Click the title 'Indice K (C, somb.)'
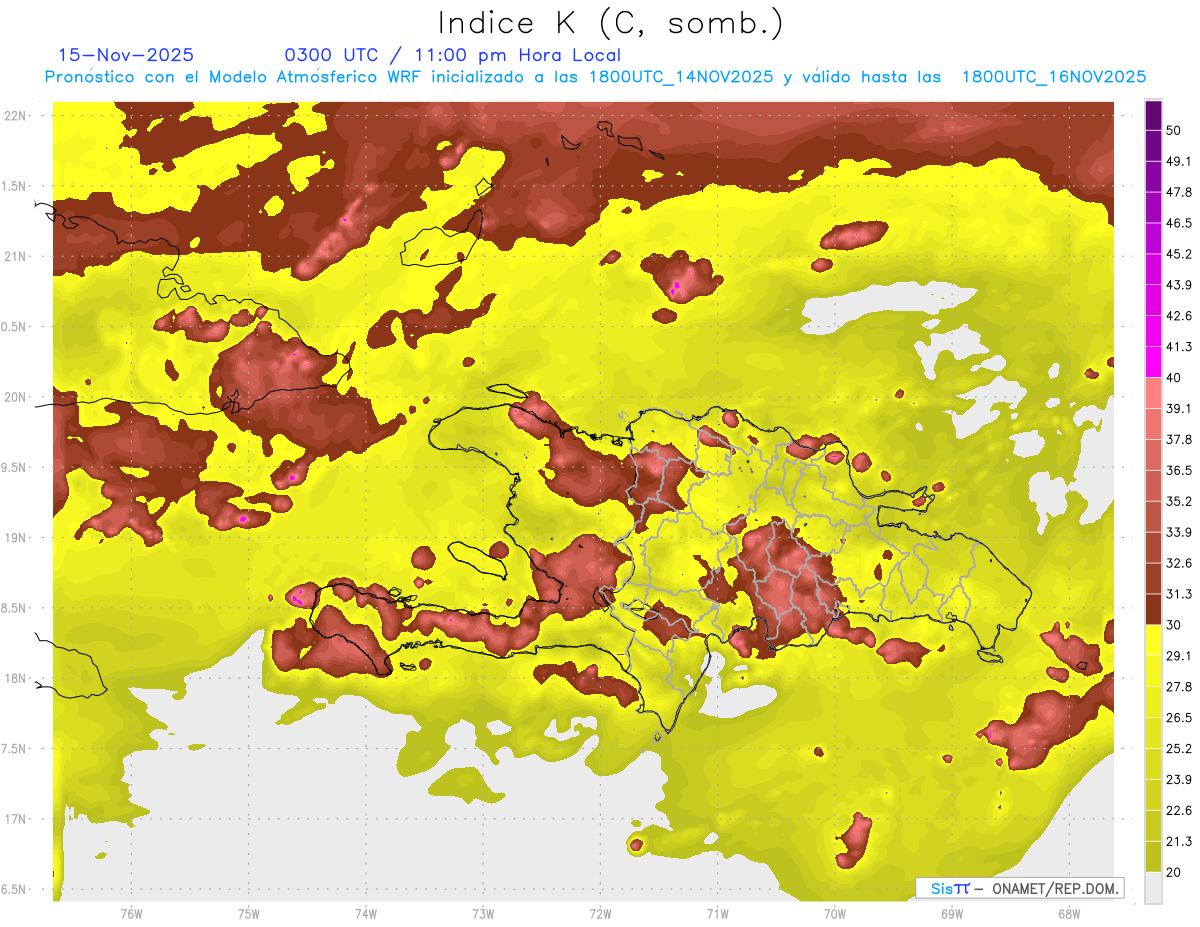Screen dimensions: 1200x927 [611, 22]
